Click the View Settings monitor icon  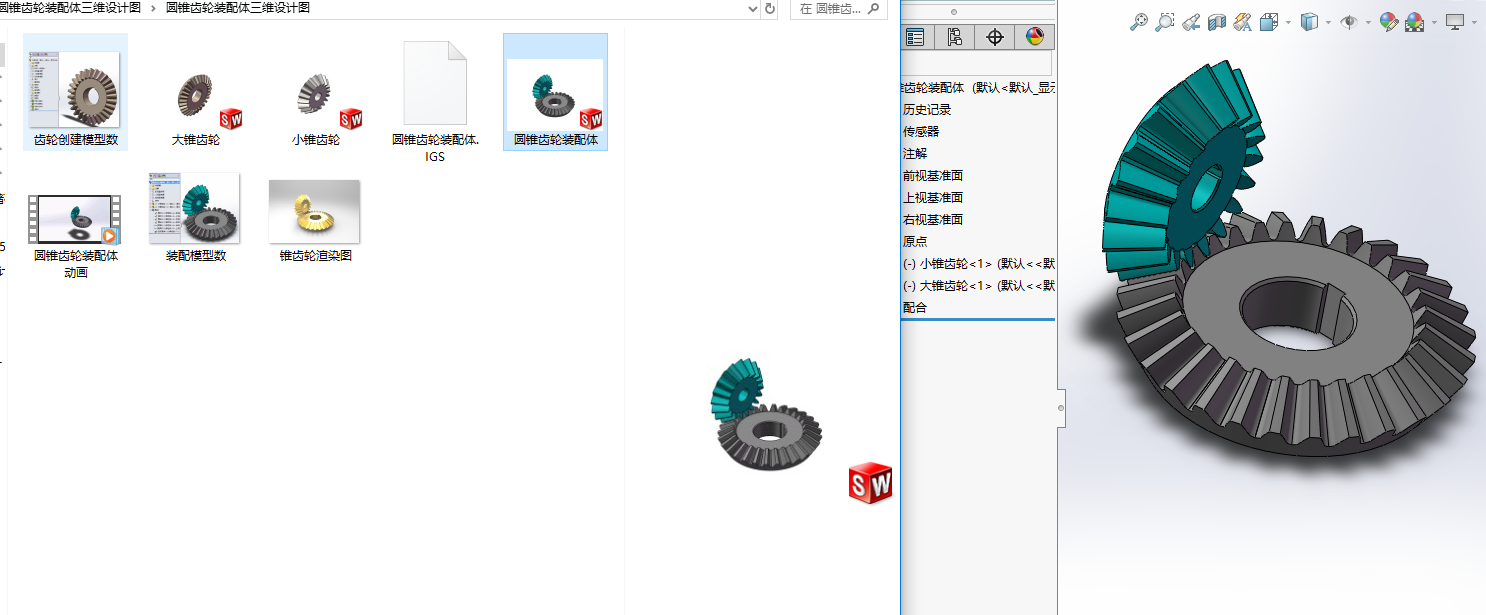click(x=1454, y=21)
